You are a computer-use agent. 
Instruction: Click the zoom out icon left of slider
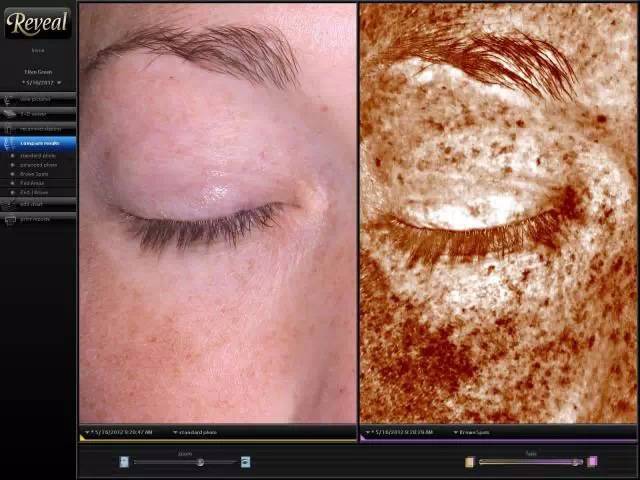tap(124, 462)
